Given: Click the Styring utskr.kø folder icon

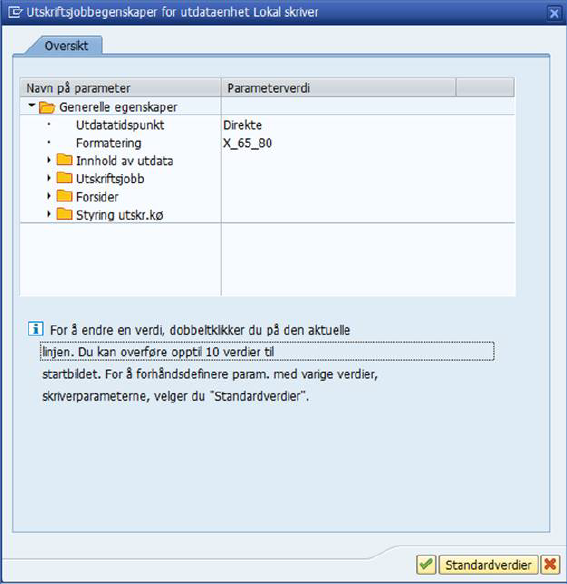Looking at the screenshot, I should 64,214.
